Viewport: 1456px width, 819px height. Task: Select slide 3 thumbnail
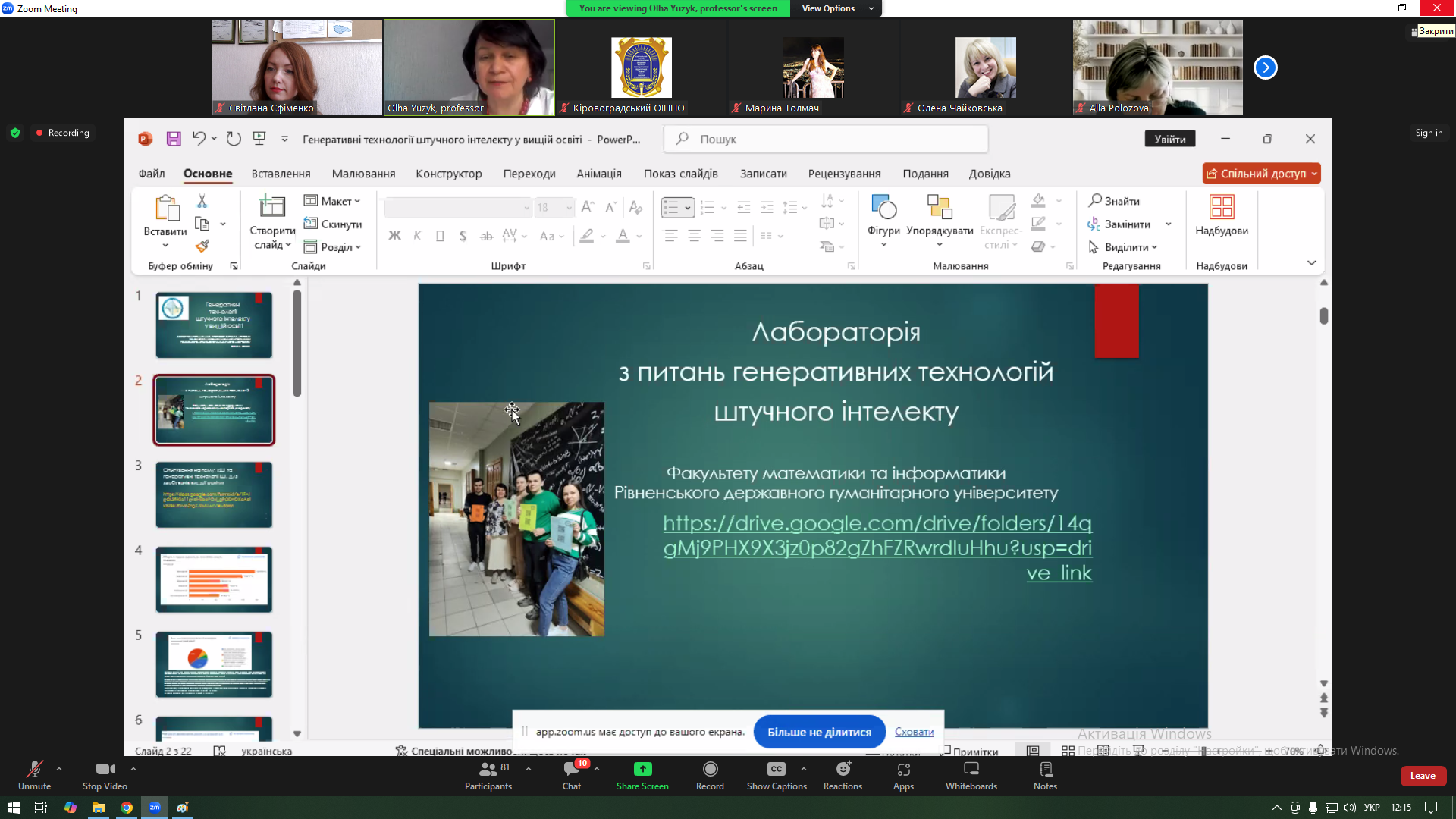pyautogui.click(x=214, y=494)
